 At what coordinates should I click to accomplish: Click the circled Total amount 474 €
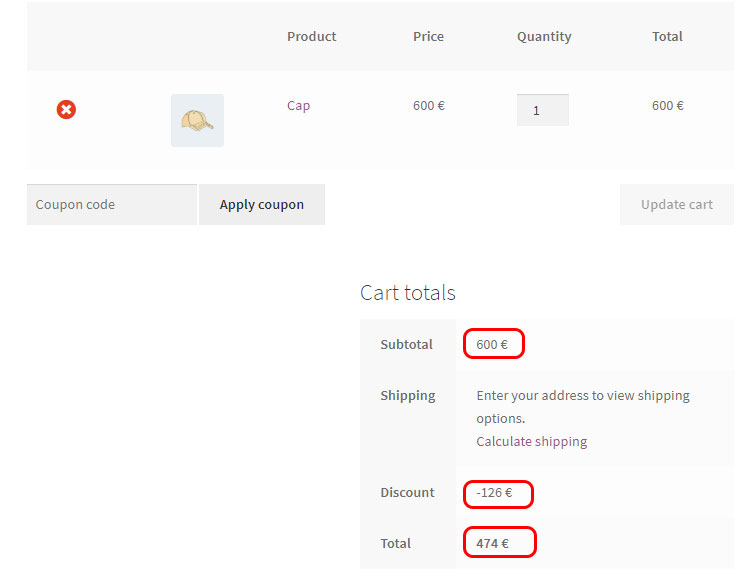(x=492, y=543)
